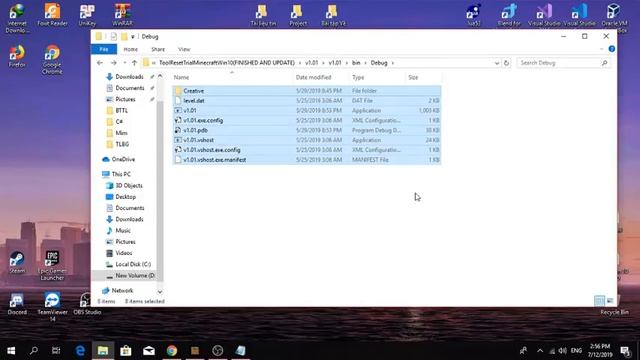Open the File tab
Viewport: 640px width, 360px height.
(x=104, y=49)
